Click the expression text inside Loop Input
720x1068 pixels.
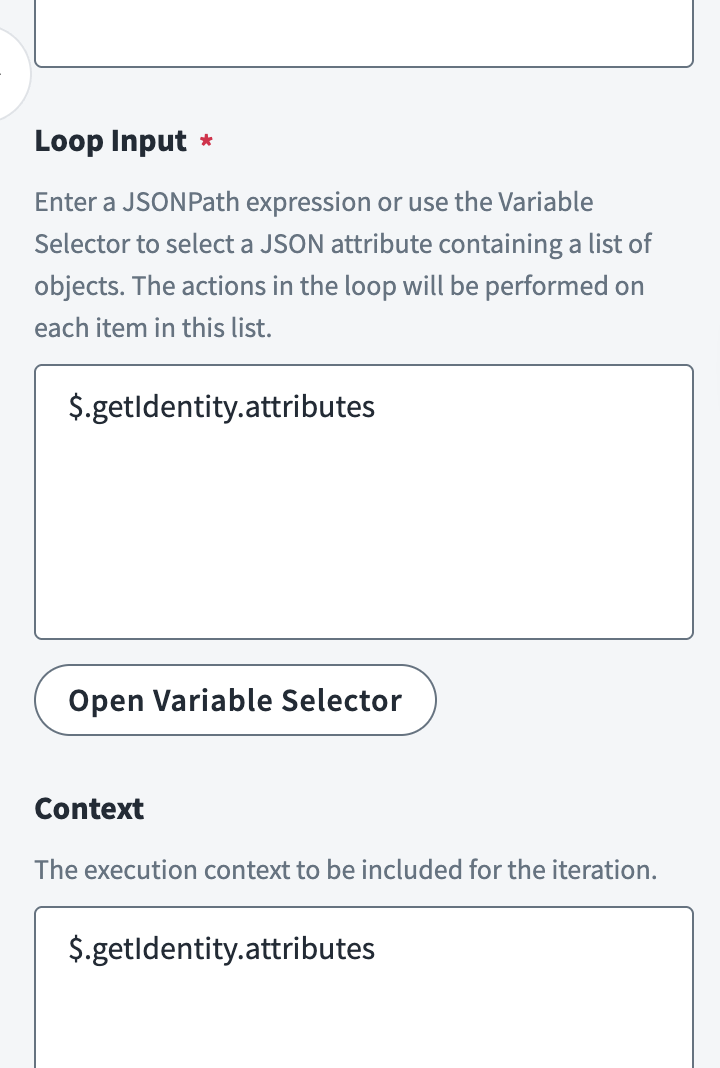222,407
